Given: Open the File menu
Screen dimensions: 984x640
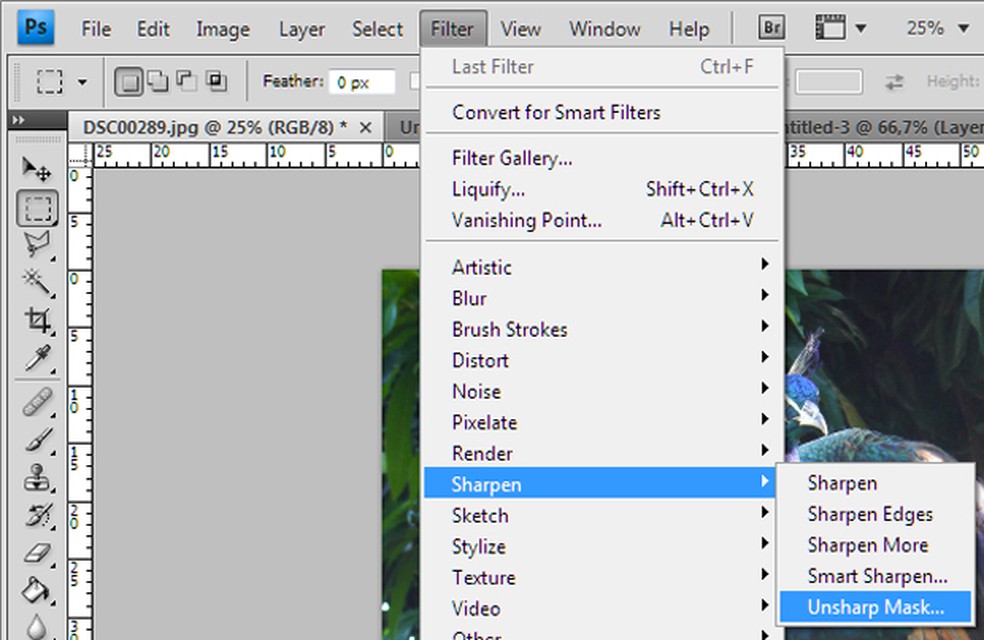Looking at the screenshot, I should (x=96, y=29).
